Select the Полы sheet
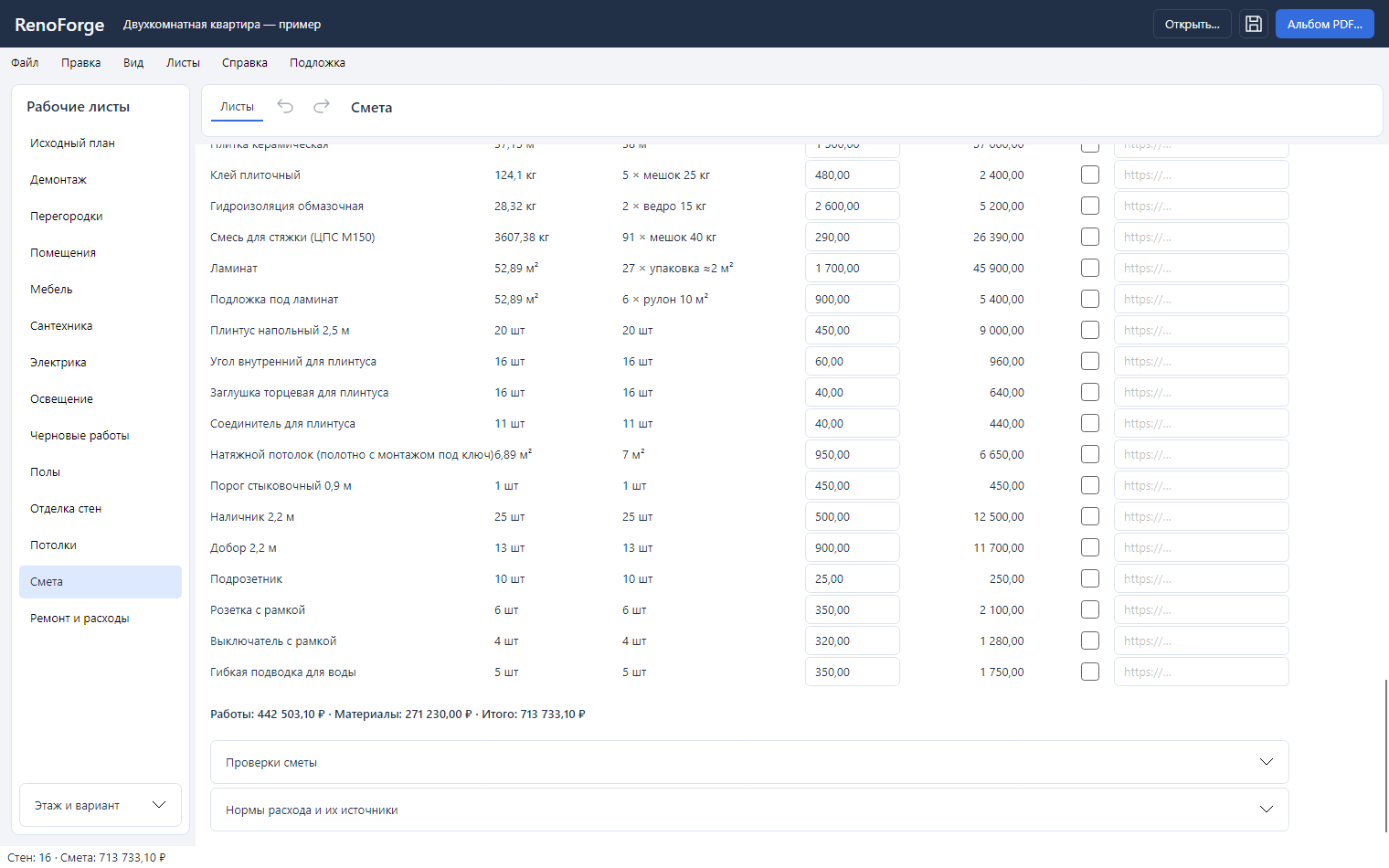Viewport: 1389px width, 868px height. pyautogui.click(x=101, y=472)
